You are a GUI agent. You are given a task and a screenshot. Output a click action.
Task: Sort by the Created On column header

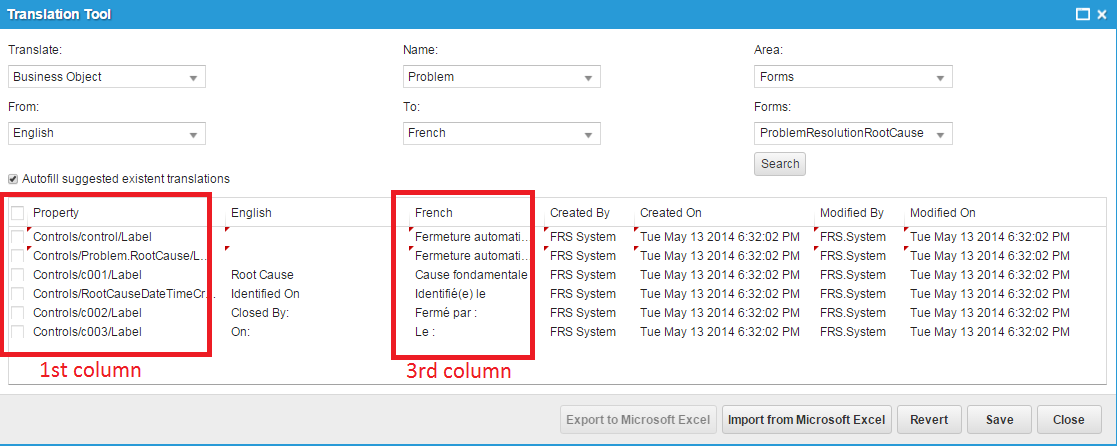(x=670, y=213)
